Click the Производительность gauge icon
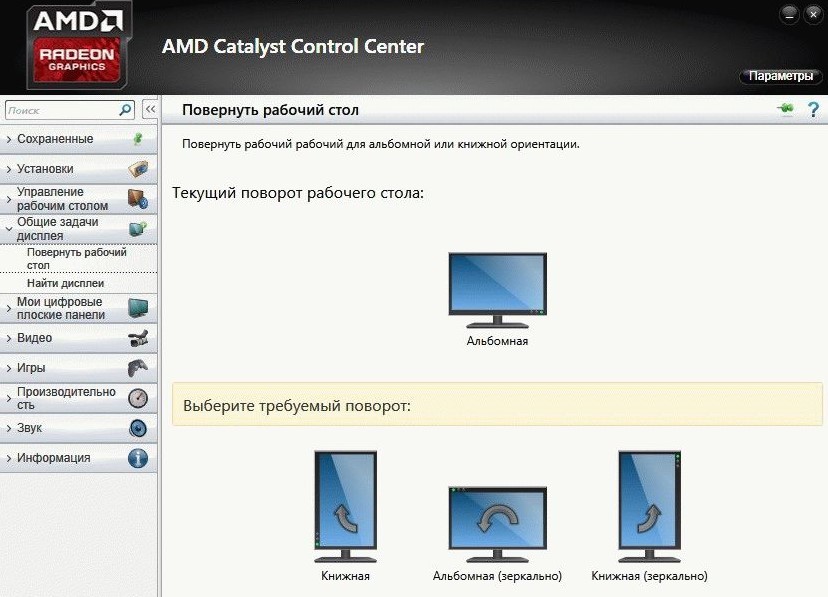The width and height of the screenshot is (828, 597). point(138,398)
